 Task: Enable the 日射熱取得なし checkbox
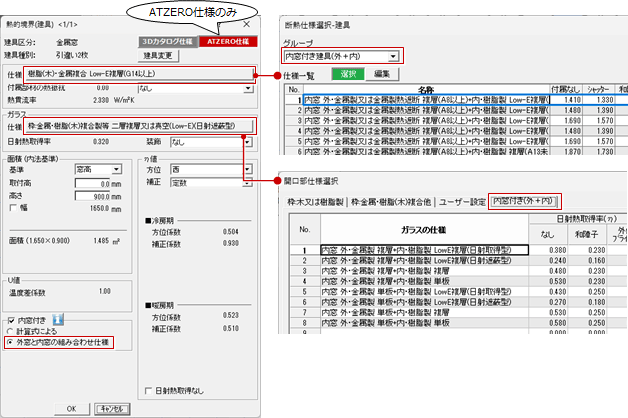148,389
